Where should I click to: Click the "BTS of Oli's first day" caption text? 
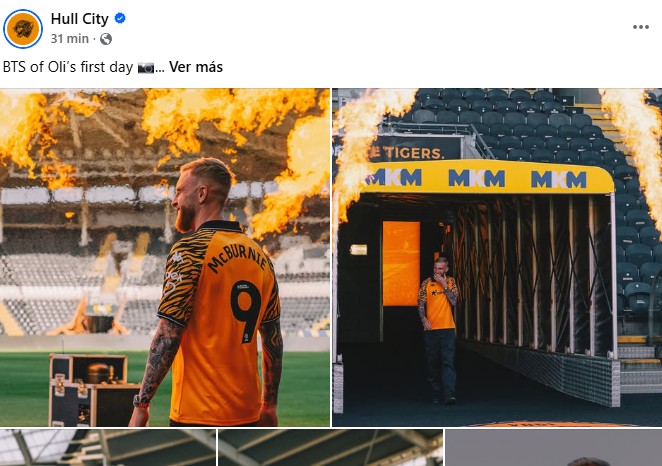click(68, 67)
